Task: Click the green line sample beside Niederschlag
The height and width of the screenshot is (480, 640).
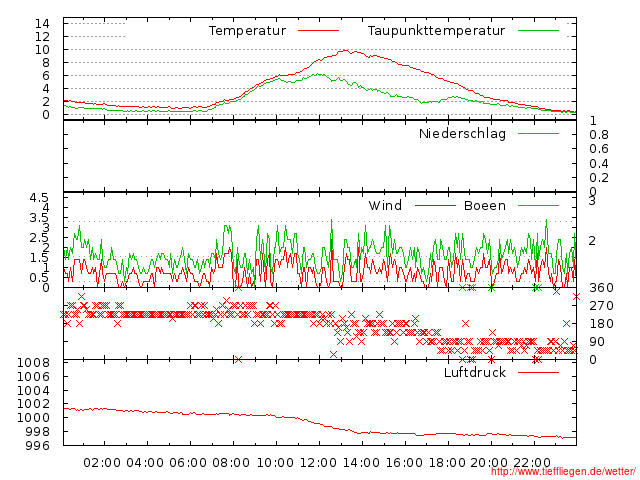Action: 538,133
